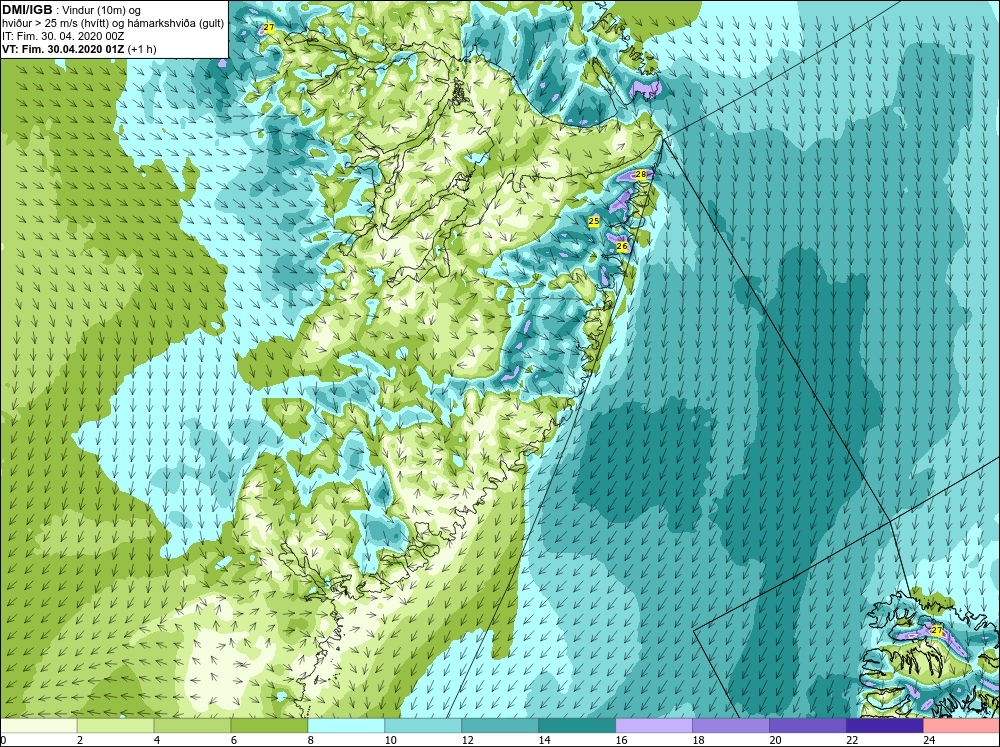Click the legend scale number 2

(x=80, y=740)
